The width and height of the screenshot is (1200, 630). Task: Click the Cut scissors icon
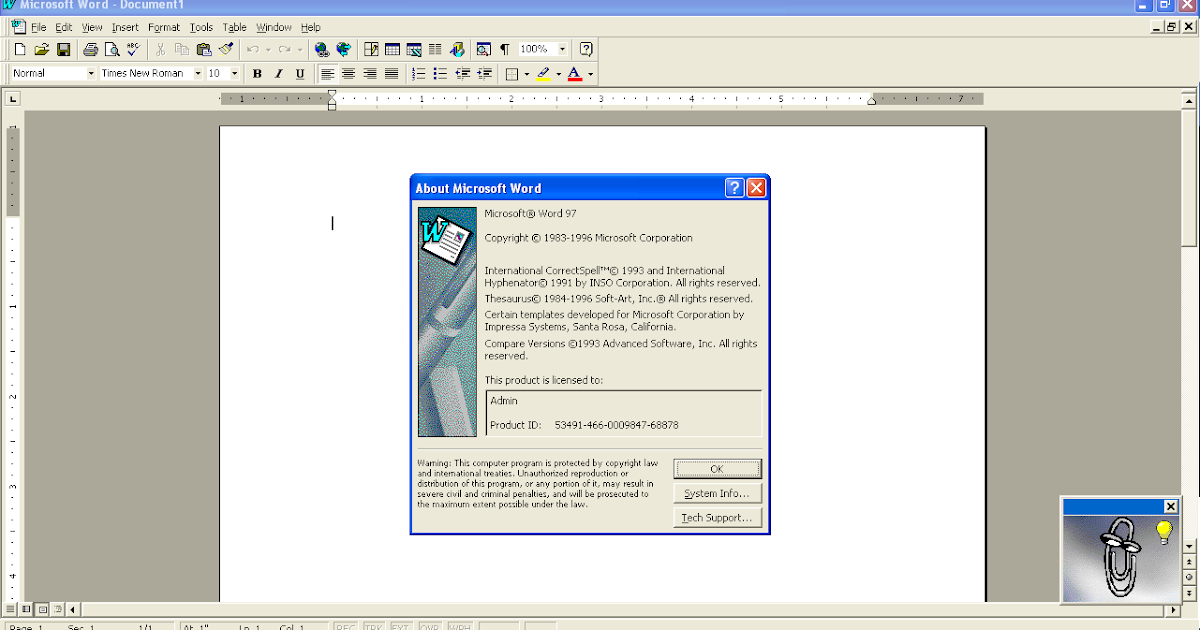click(x=160, y=49)
